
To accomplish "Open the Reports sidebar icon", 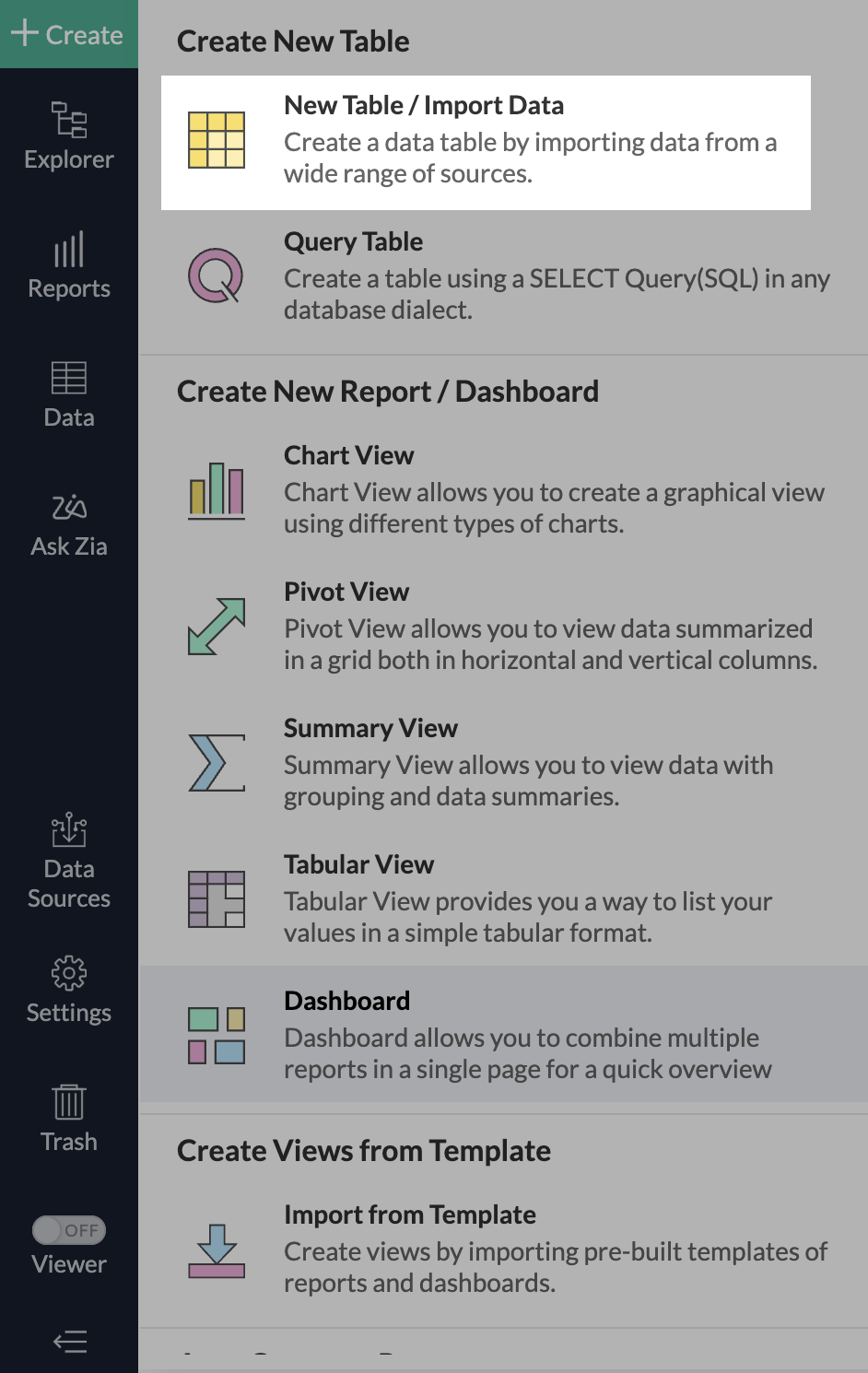I will 69,249.
